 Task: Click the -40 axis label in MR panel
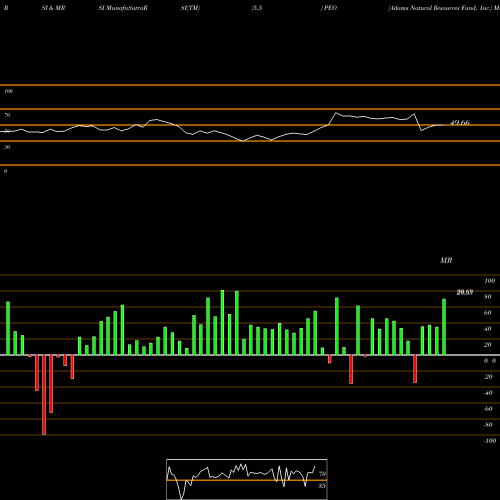(488, 393)
